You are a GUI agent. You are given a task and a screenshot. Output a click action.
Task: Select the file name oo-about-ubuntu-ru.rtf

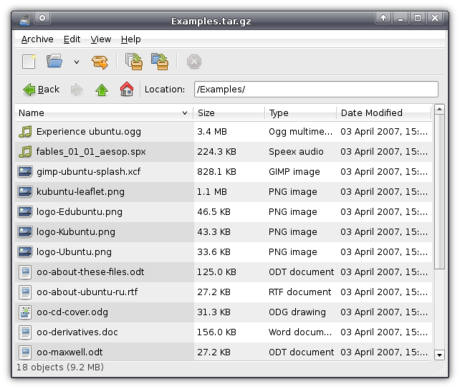point(87,292)
